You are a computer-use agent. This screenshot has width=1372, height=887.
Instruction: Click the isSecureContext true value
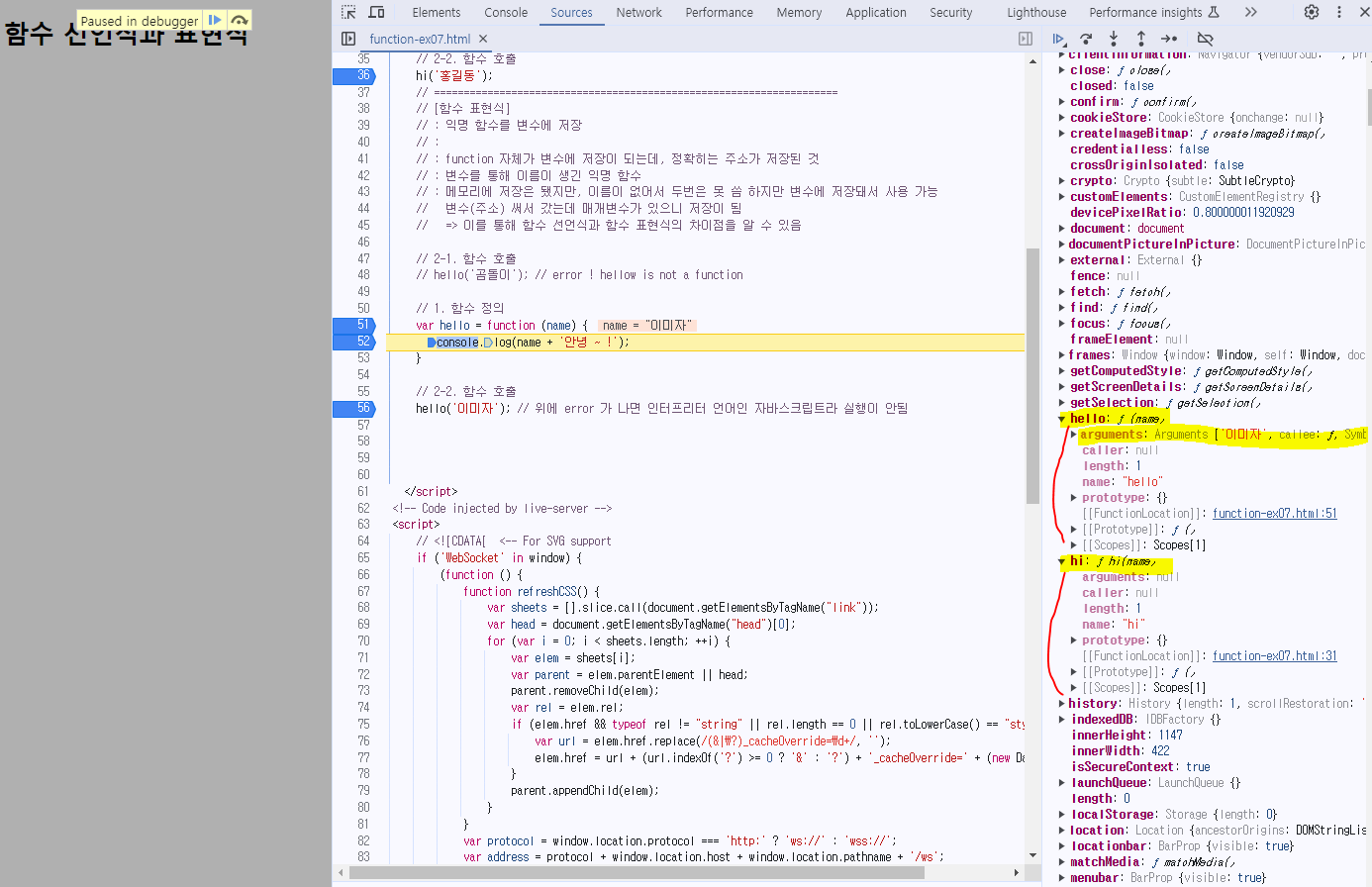(1198, 767)
